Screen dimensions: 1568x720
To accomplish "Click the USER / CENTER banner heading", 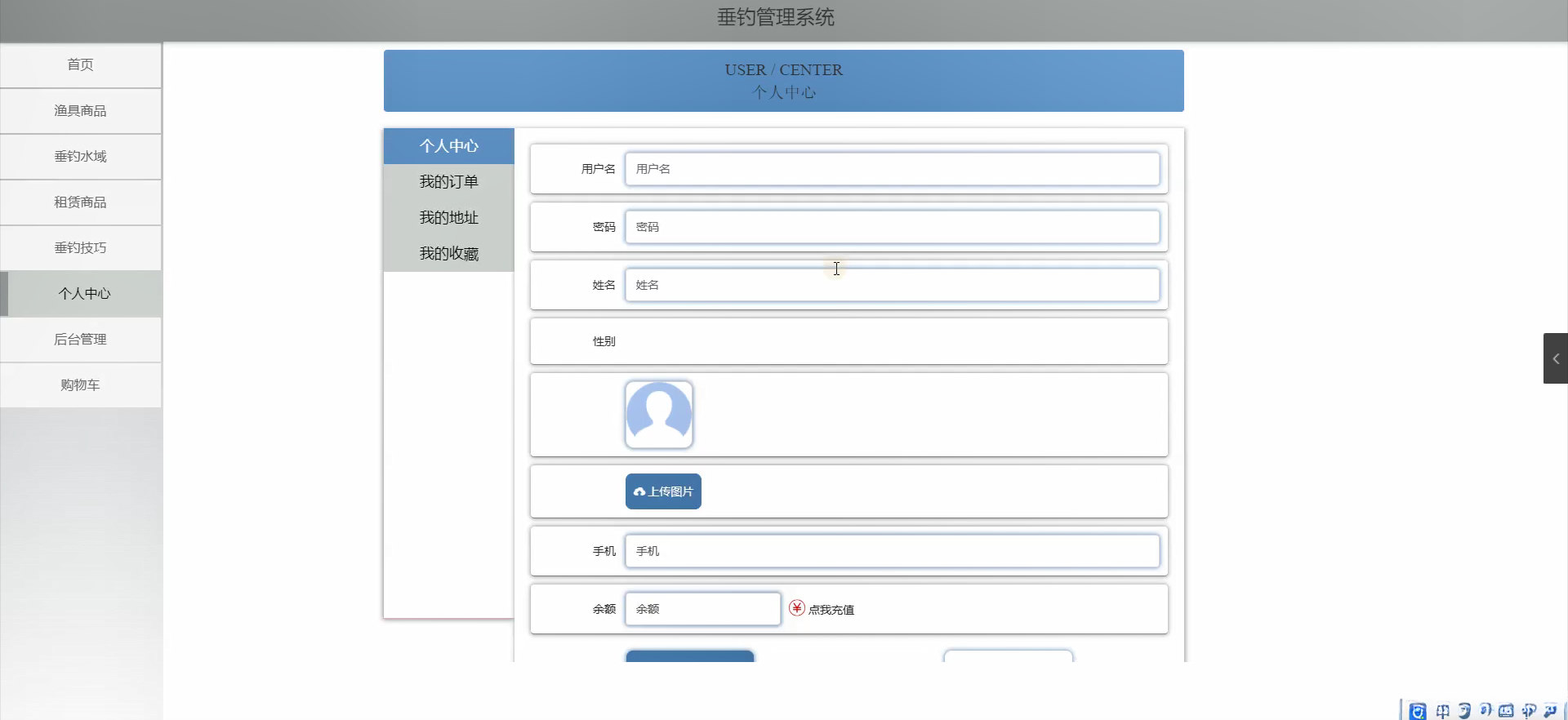I will click(x=784, y=70).
